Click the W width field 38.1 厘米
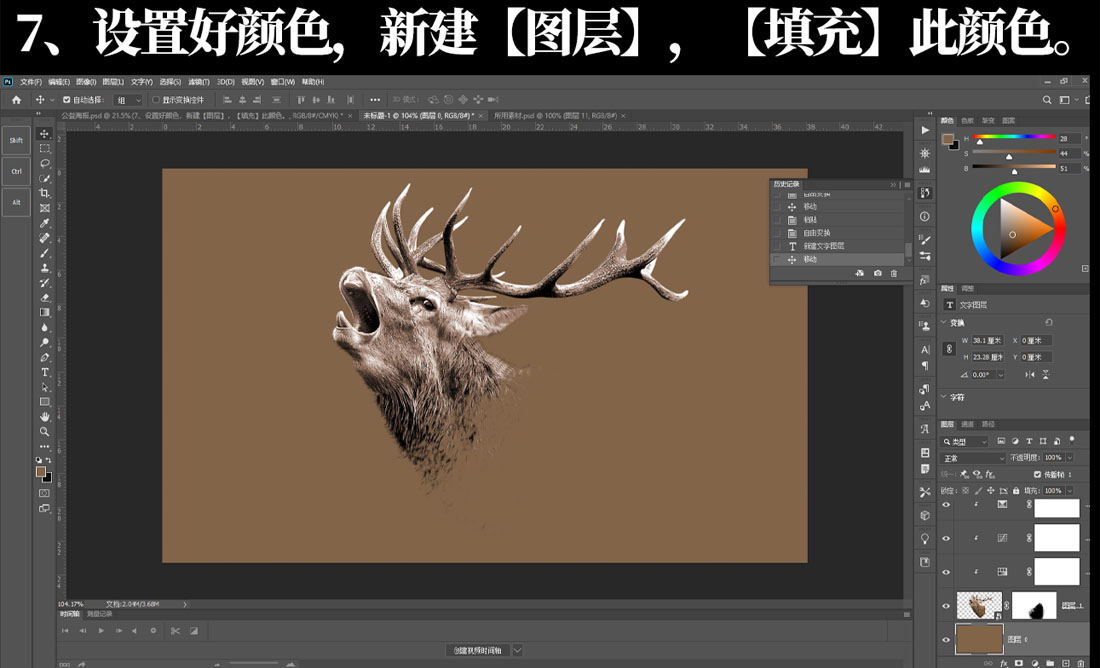Screen dimensions: 1100x668 [987, 340]
